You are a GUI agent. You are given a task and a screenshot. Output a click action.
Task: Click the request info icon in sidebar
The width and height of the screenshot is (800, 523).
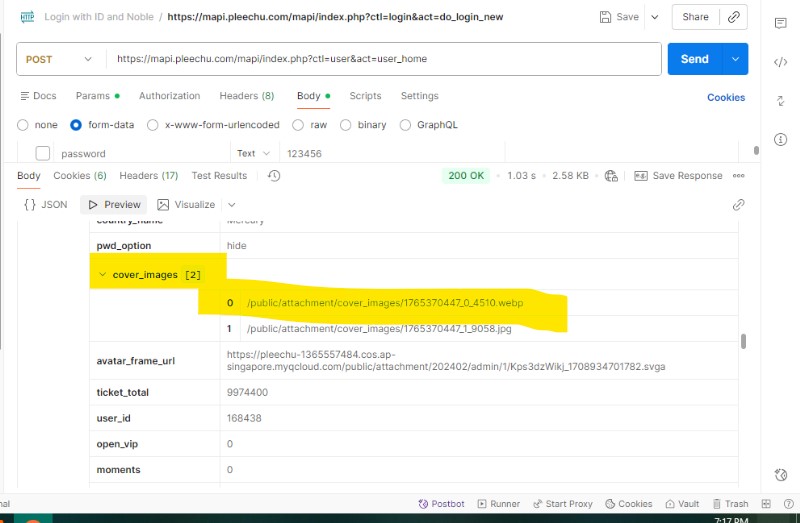click(780, 139)
